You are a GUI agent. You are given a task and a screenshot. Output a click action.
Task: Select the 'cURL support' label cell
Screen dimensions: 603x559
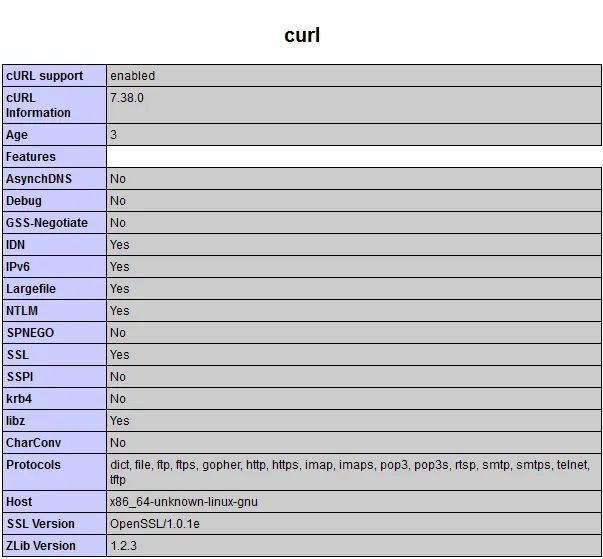55,76
